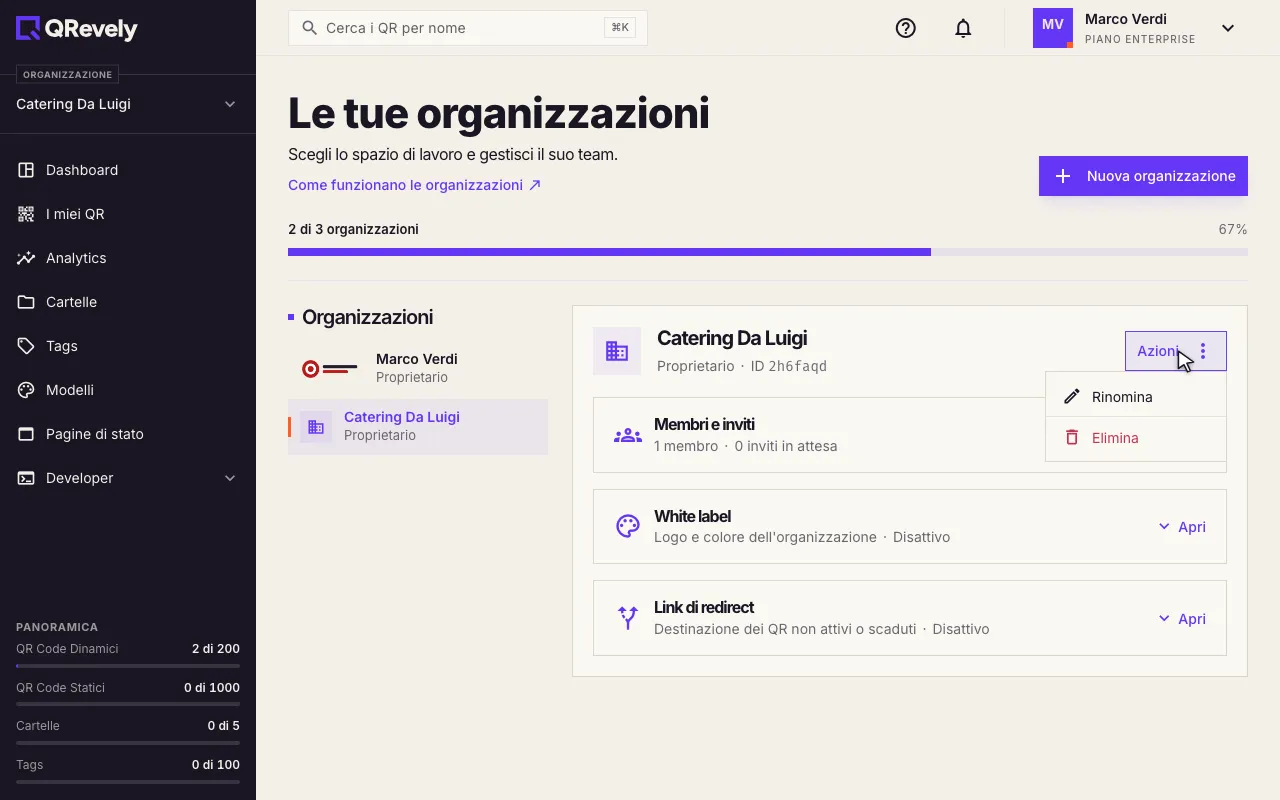The image size is (1280, 800).
Task: Click the building icon in the Catering Da Luigi list row
Action: click(x=316, y=427)
